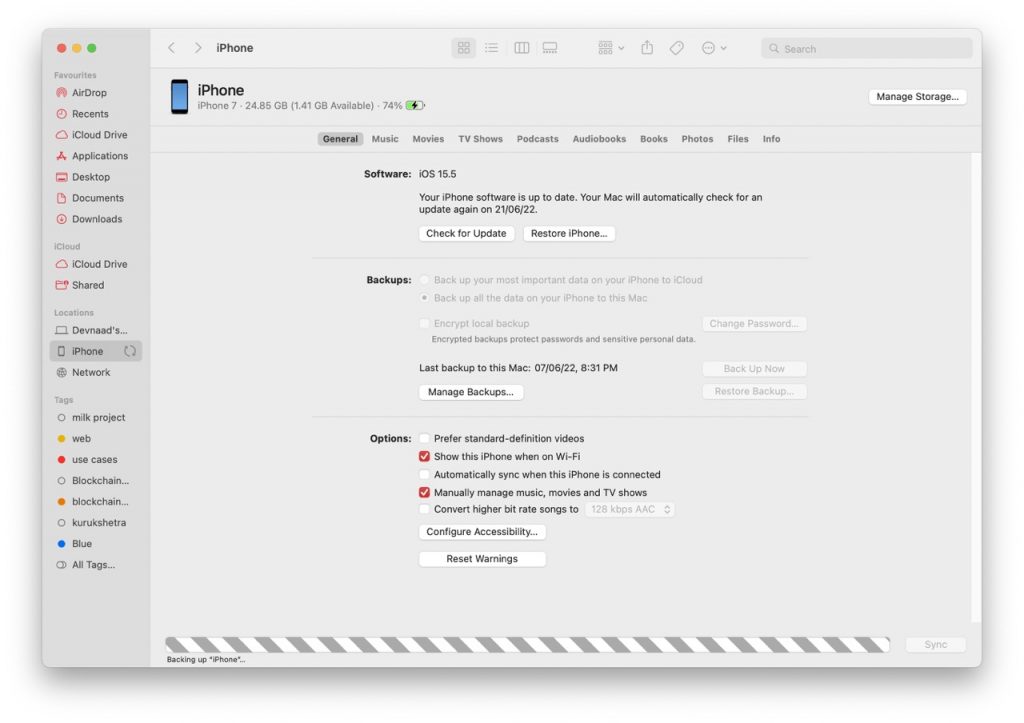
Task: Open the group-by options dropdown
Action: 611,48
